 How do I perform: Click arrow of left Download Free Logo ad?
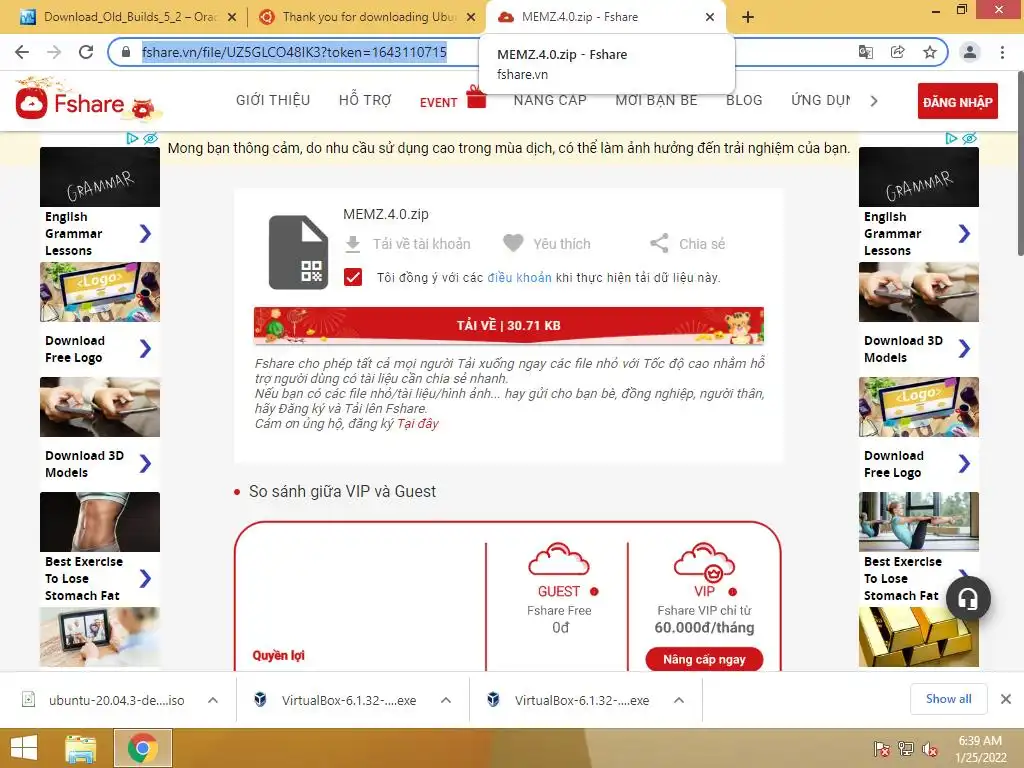(146, 349)
